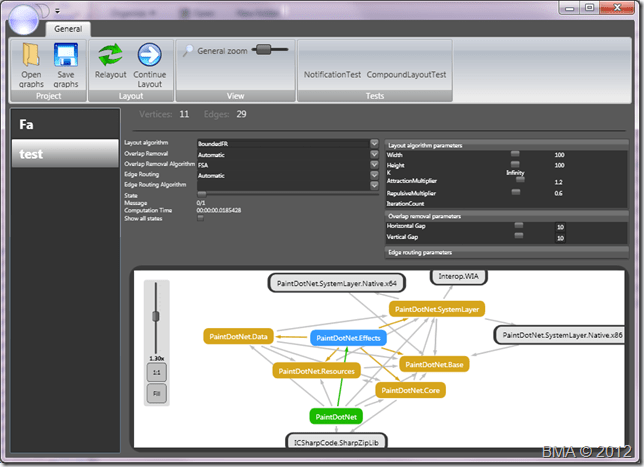Viewport: 644px width, 467px height.
Task: Click the Vertical Gap value field
Action: click(x=560, y=238)
